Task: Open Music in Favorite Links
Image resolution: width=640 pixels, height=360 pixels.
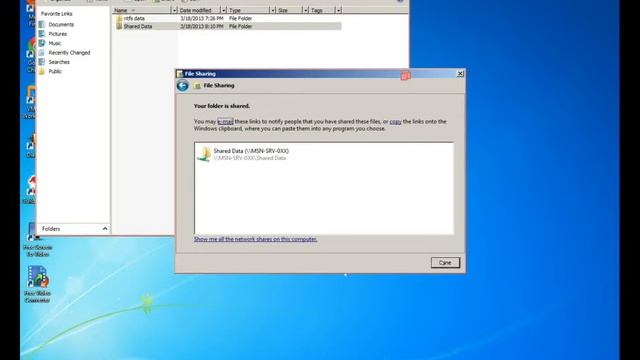Action: pyautogui.click(x=55, y=43)
